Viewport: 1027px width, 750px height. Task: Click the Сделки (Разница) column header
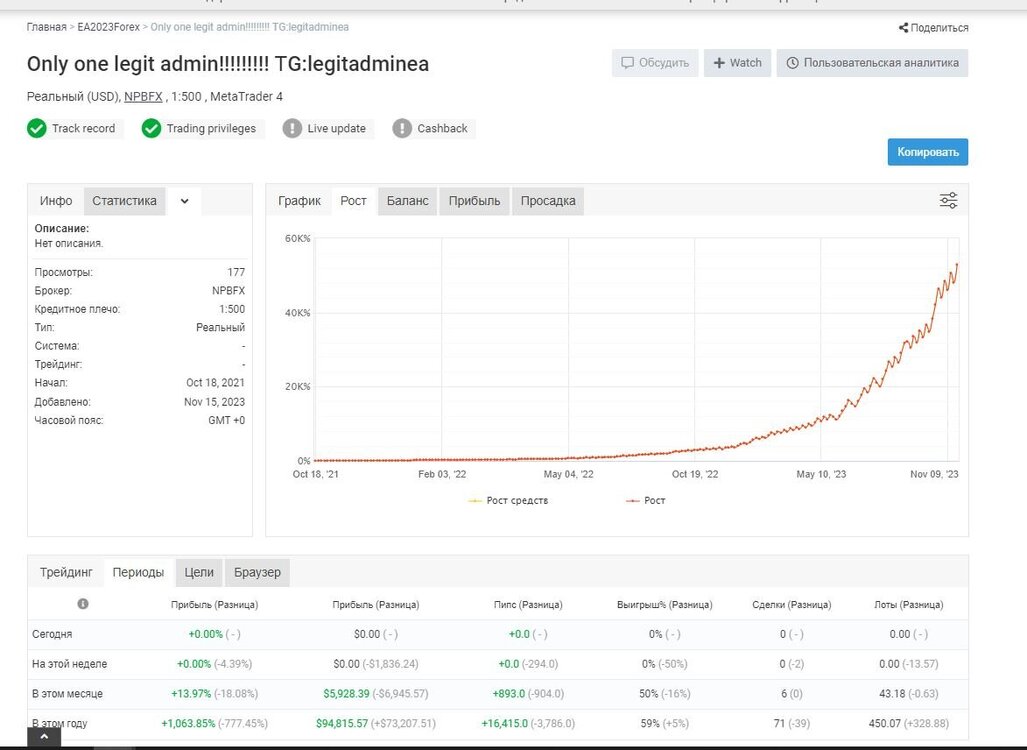coord(791,605)
